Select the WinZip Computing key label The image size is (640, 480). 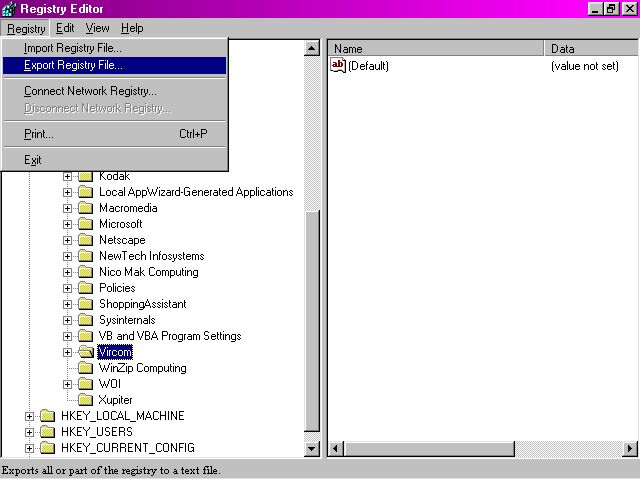pyautogui.click(x=142, y=368)
